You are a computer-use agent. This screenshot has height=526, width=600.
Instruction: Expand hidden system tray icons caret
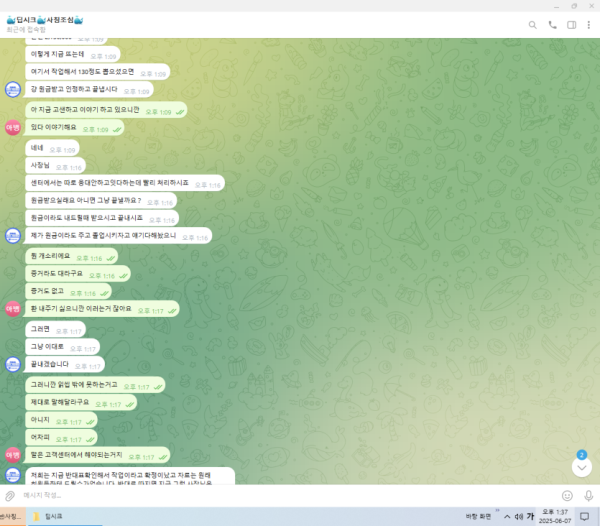coord(507,517)
